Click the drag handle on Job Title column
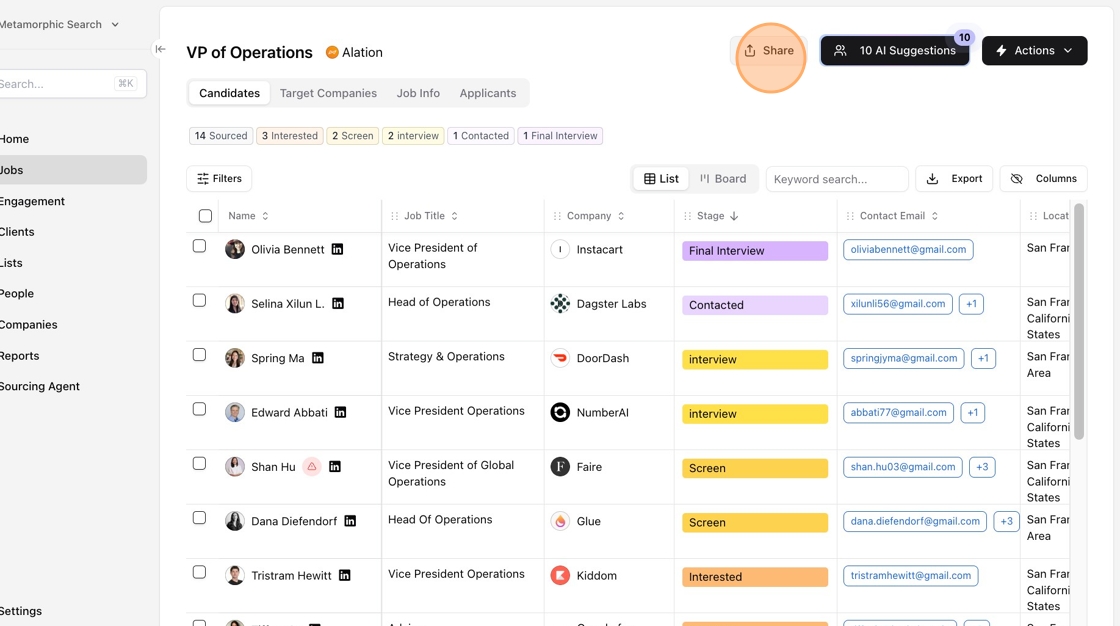Viewport: 1120px width, 626px height. click(x=394, y=216)
